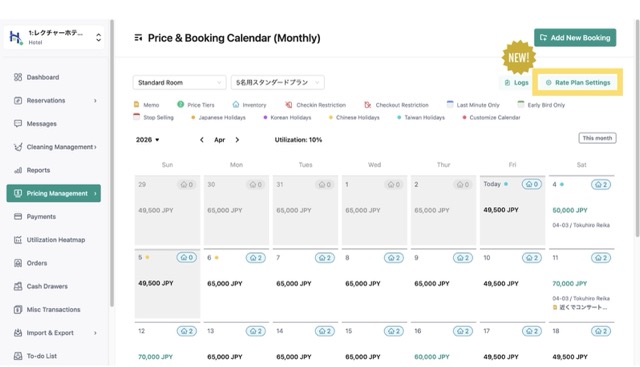Toggle Korean Holidays legend dot

(265, 118)
